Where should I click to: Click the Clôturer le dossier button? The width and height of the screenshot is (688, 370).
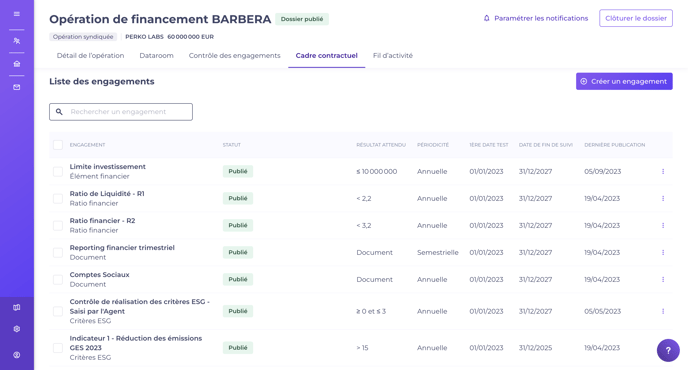click(636, 18)
